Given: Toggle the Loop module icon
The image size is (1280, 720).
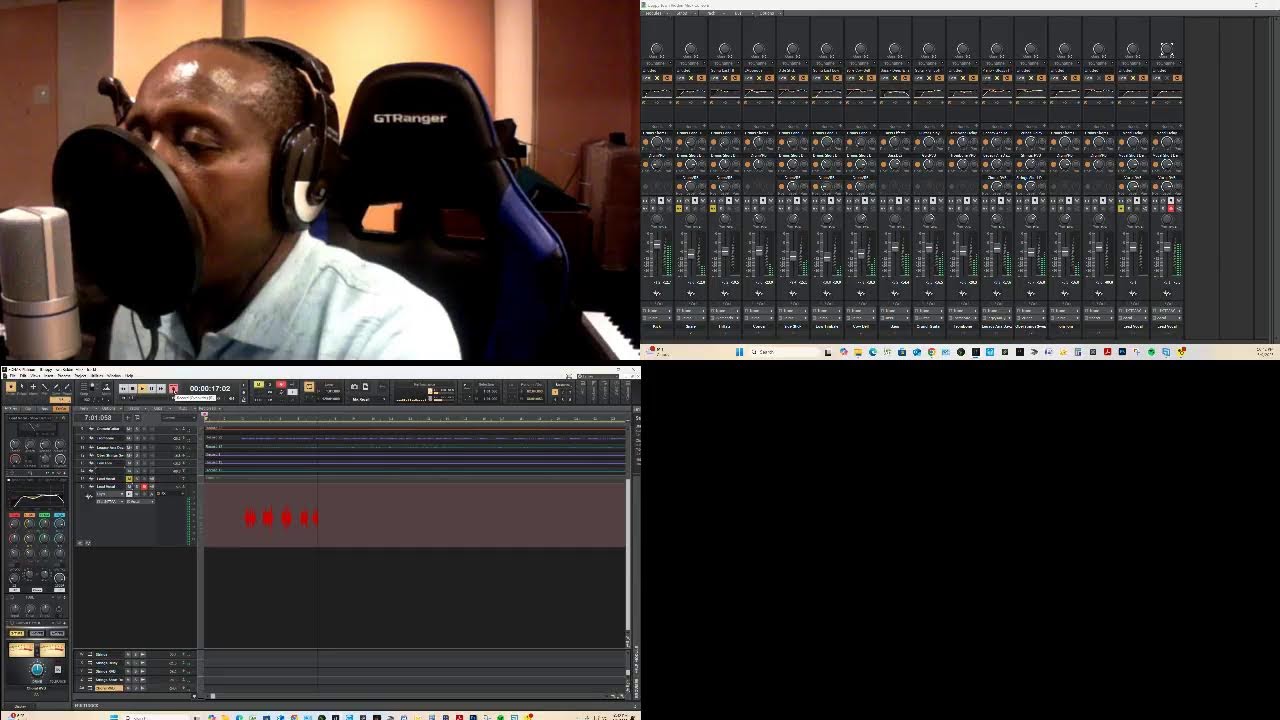Looking at the screenshot, I should [x=309, y=386].
